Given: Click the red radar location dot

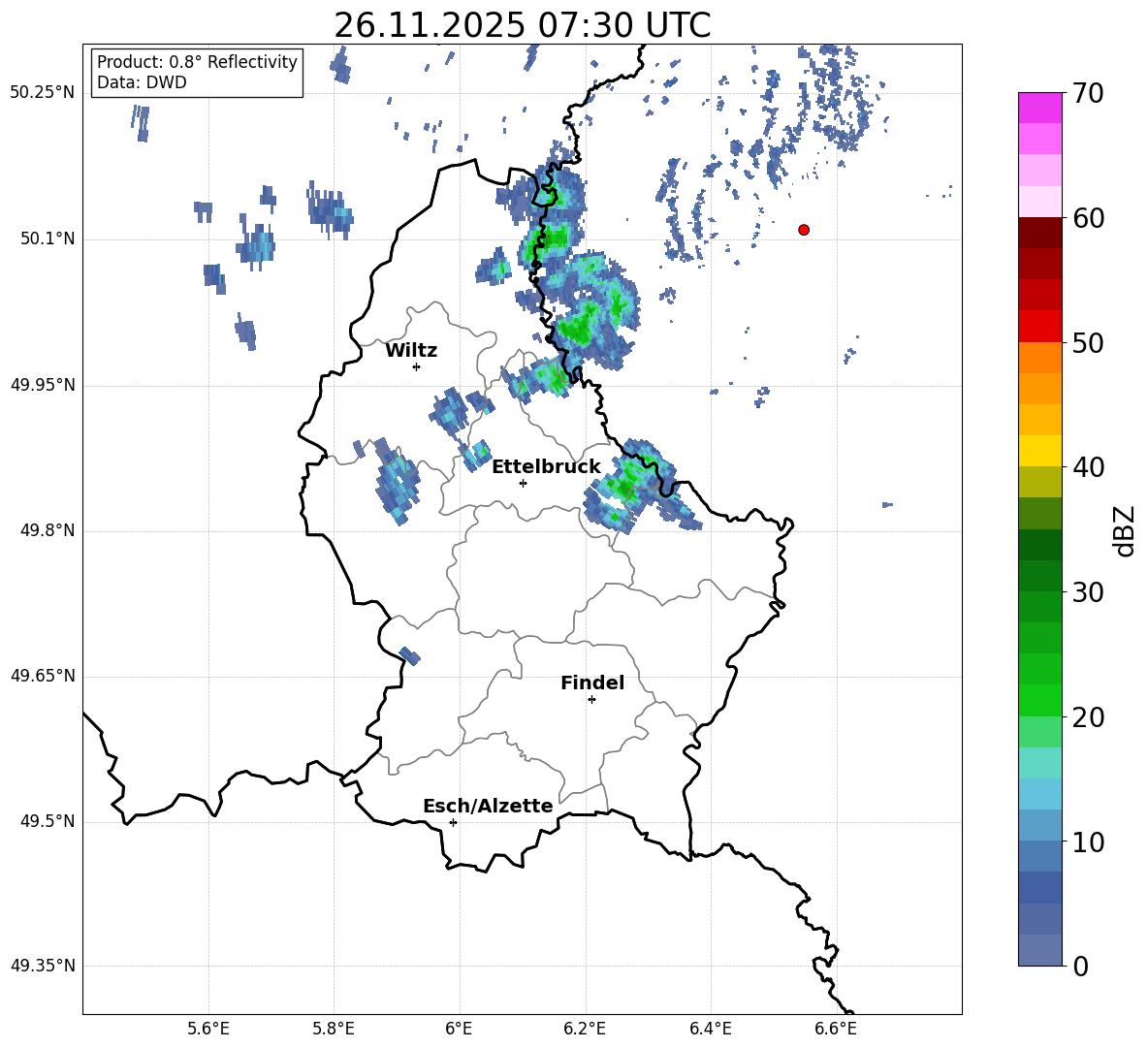Looking at the screenshot, I should click(804, 230).
